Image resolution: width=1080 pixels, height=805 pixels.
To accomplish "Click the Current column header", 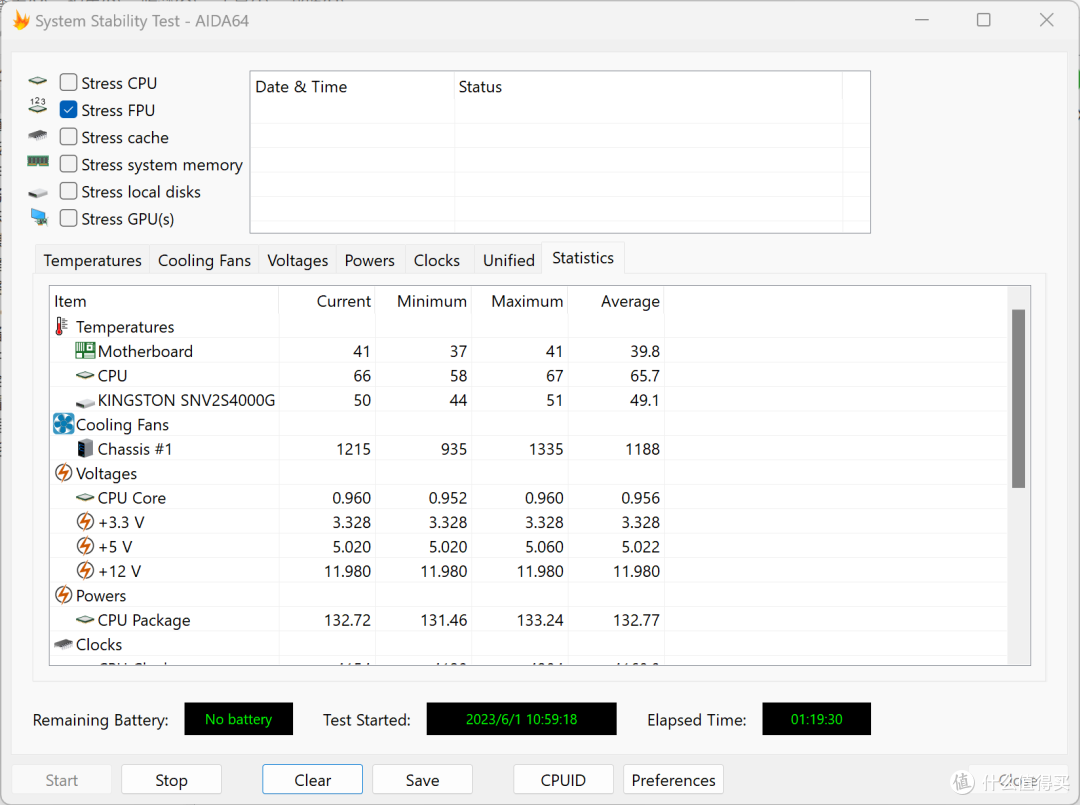I will click(327, 301).
